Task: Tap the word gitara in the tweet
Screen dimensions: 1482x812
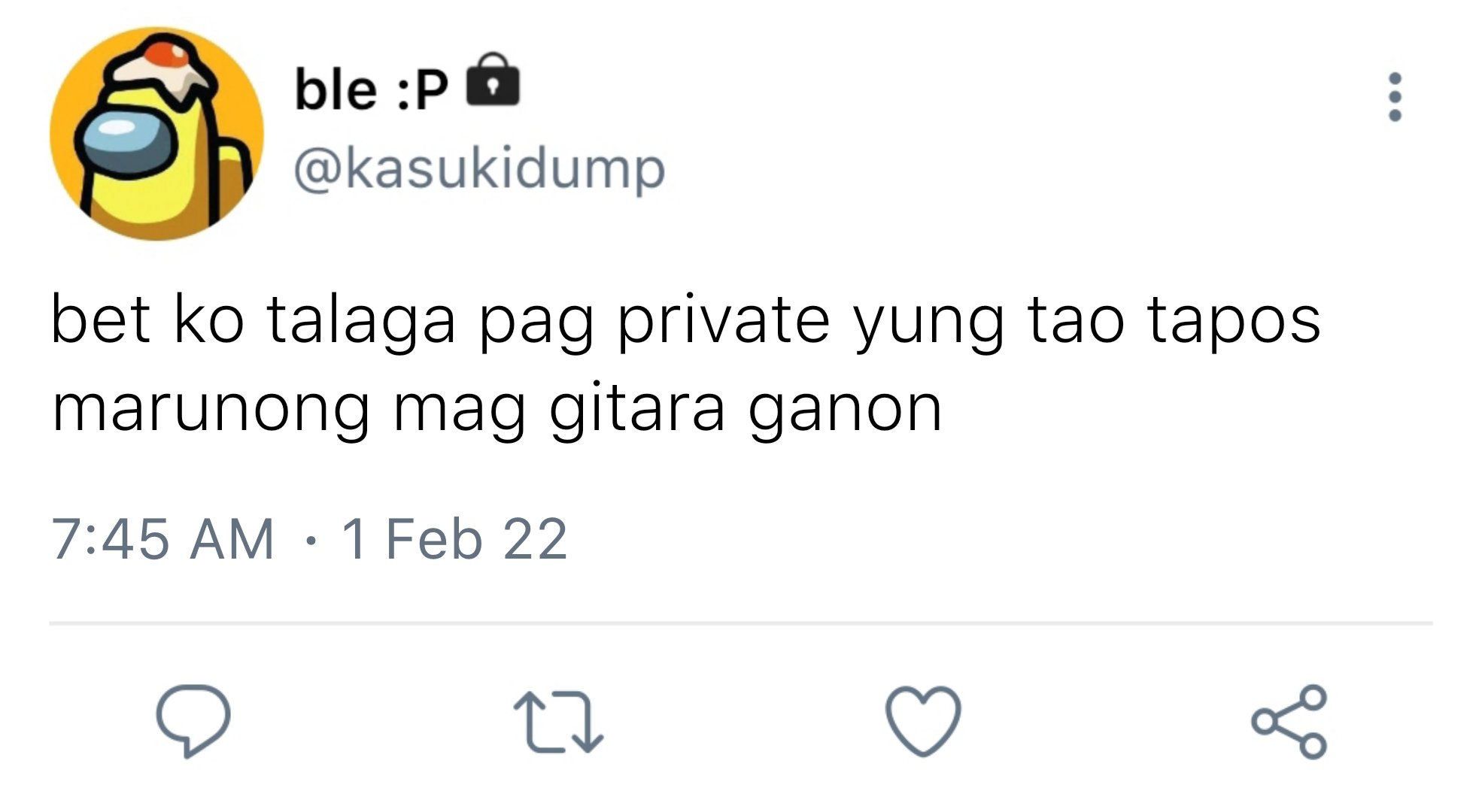Action: [637, 408]
